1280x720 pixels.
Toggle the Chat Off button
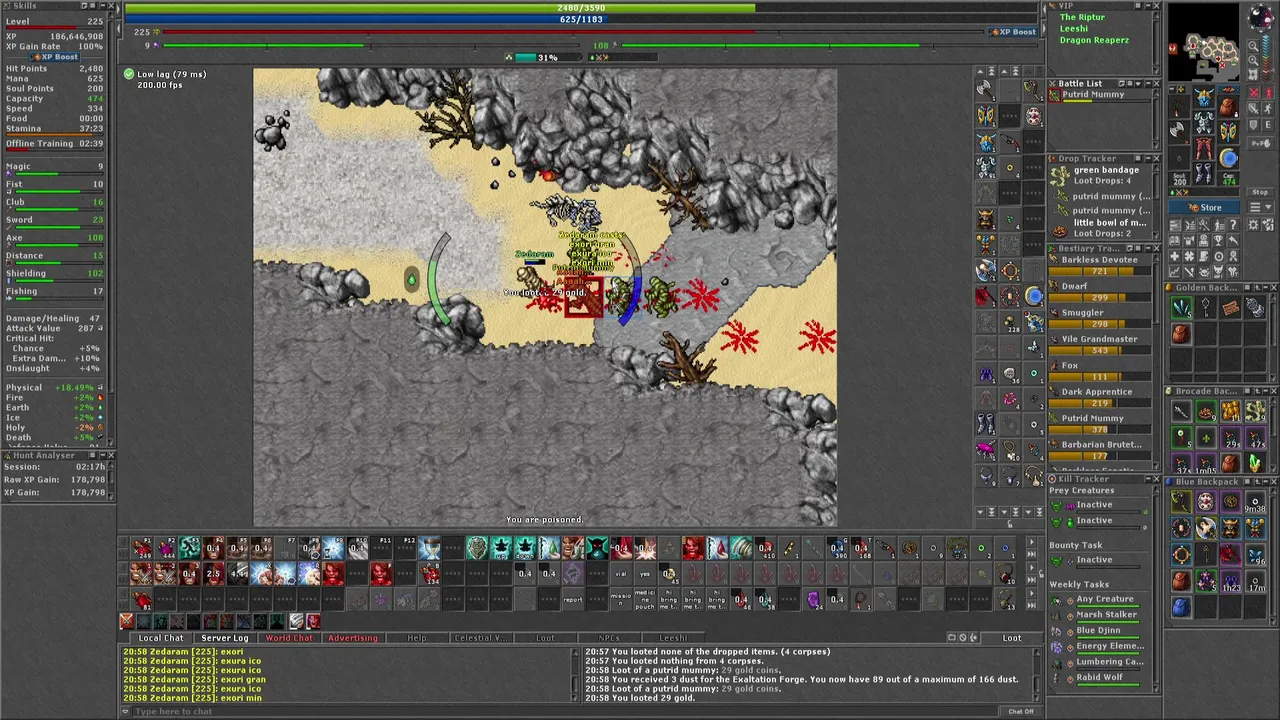pos(1021,711)
